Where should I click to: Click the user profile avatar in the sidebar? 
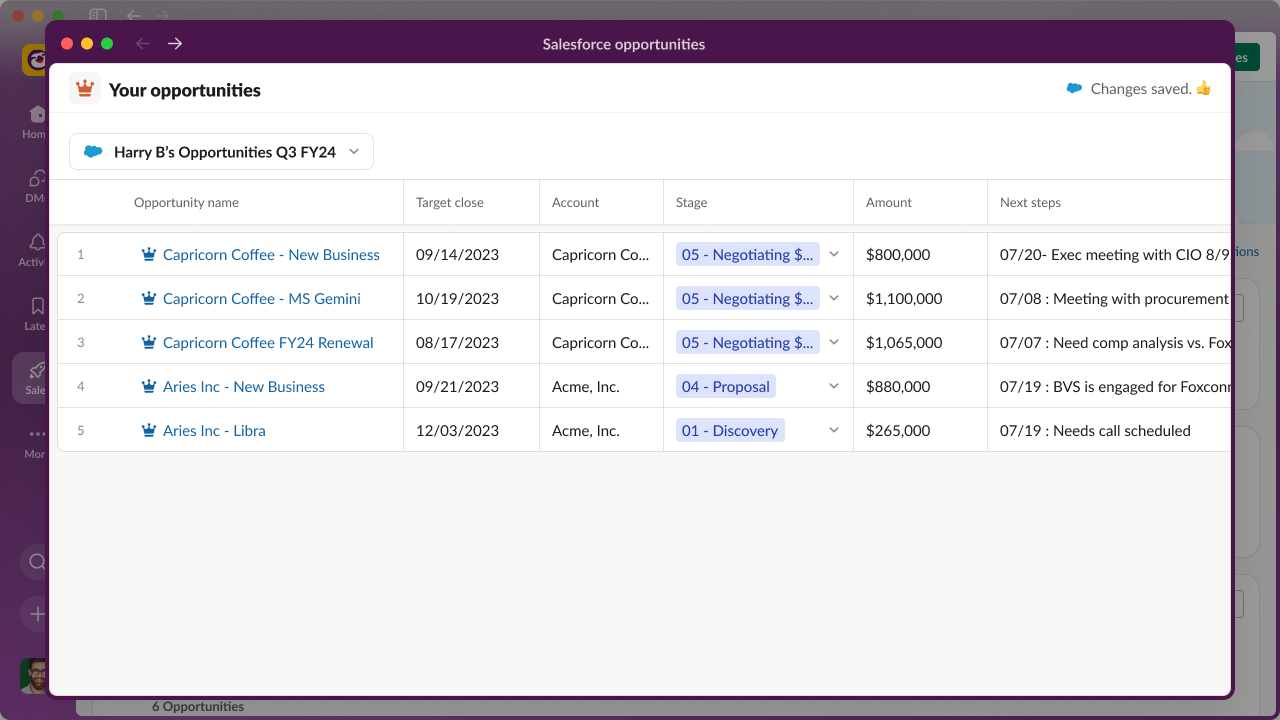tap(34, 676)
